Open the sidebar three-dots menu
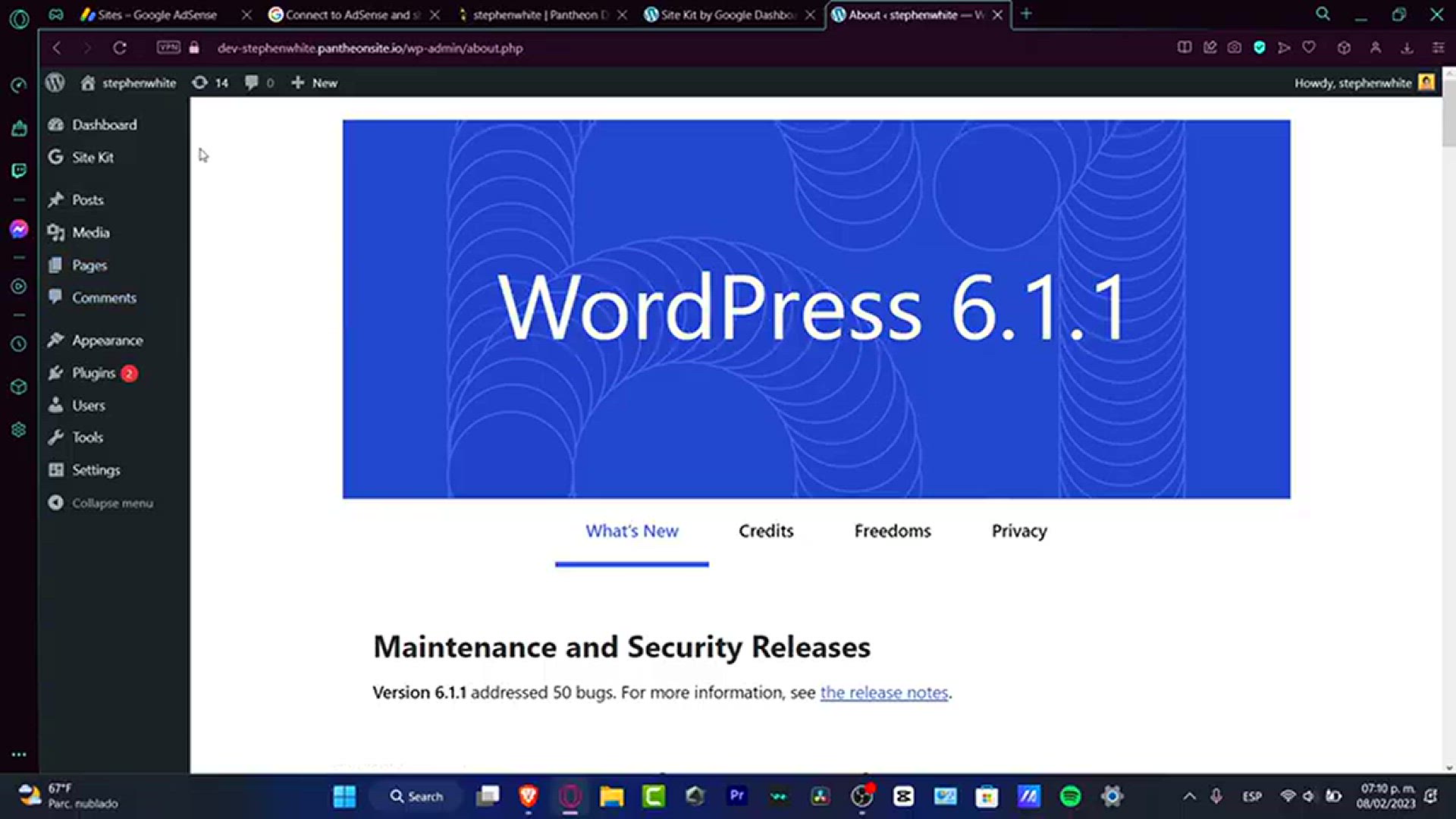 (x=19, y=755)
